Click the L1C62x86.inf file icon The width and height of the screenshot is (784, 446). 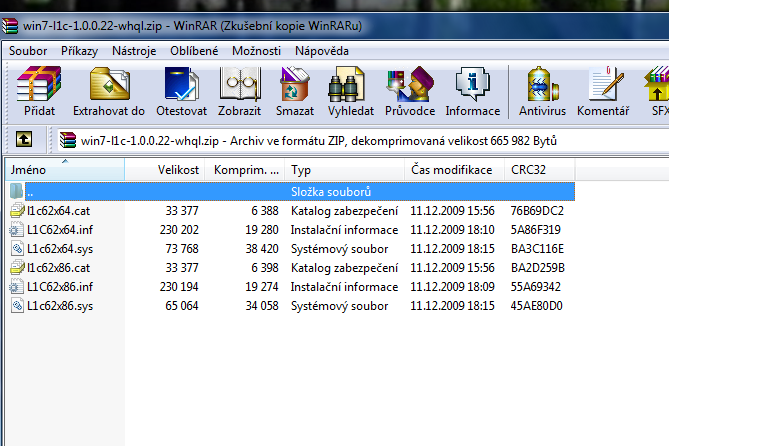[17, 286]
